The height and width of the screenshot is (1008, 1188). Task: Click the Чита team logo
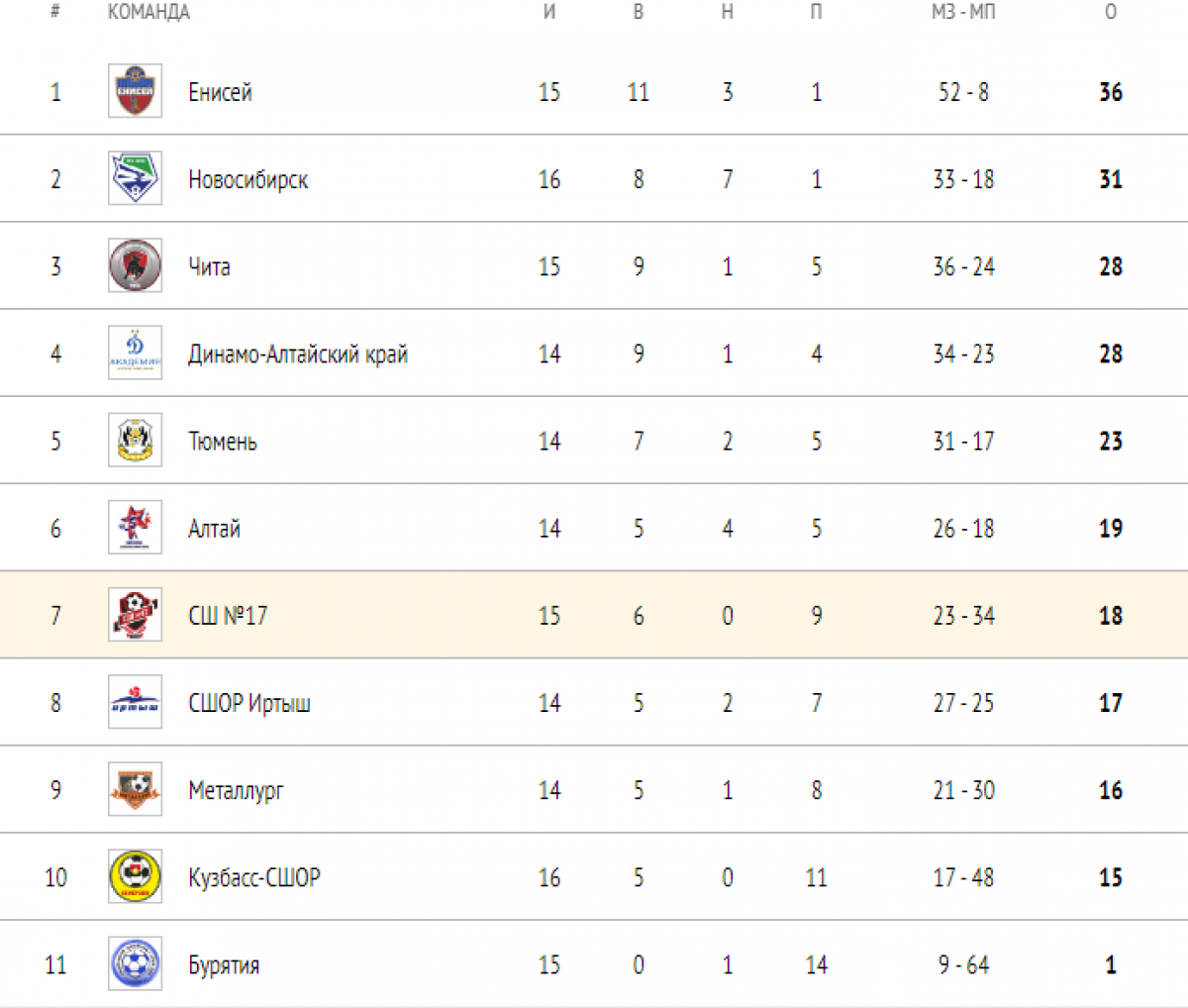pyautogui.click(x=135, y=265)
